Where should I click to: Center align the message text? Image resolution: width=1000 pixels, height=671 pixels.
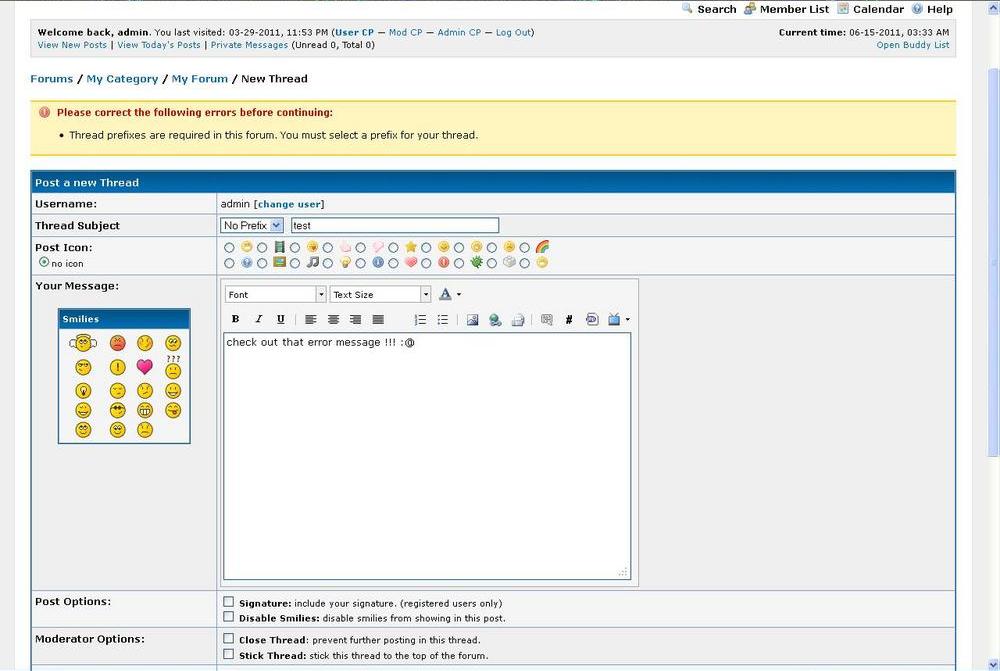click(x=333, y=320)
